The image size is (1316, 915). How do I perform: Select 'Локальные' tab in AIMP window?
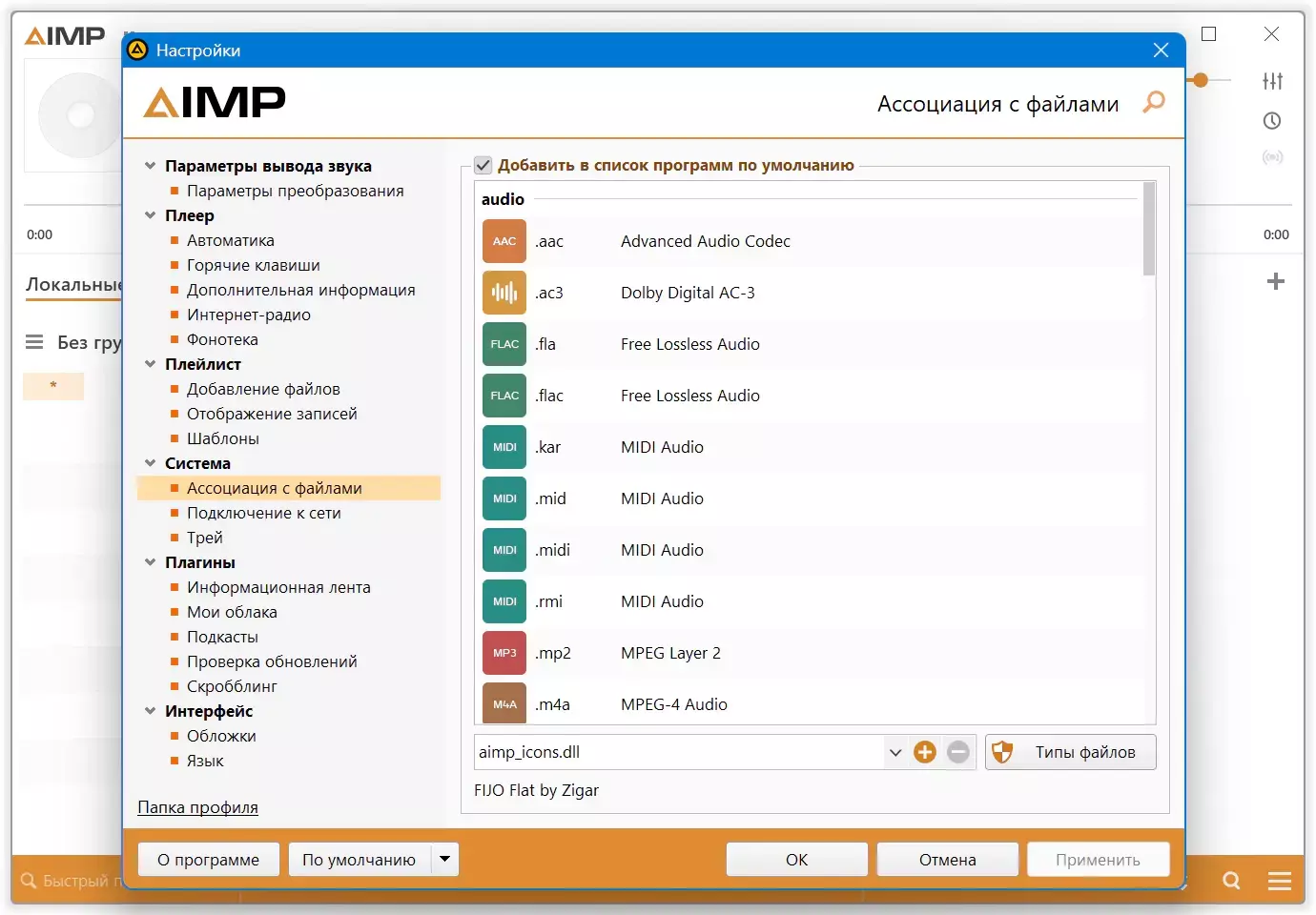point(74,284)
